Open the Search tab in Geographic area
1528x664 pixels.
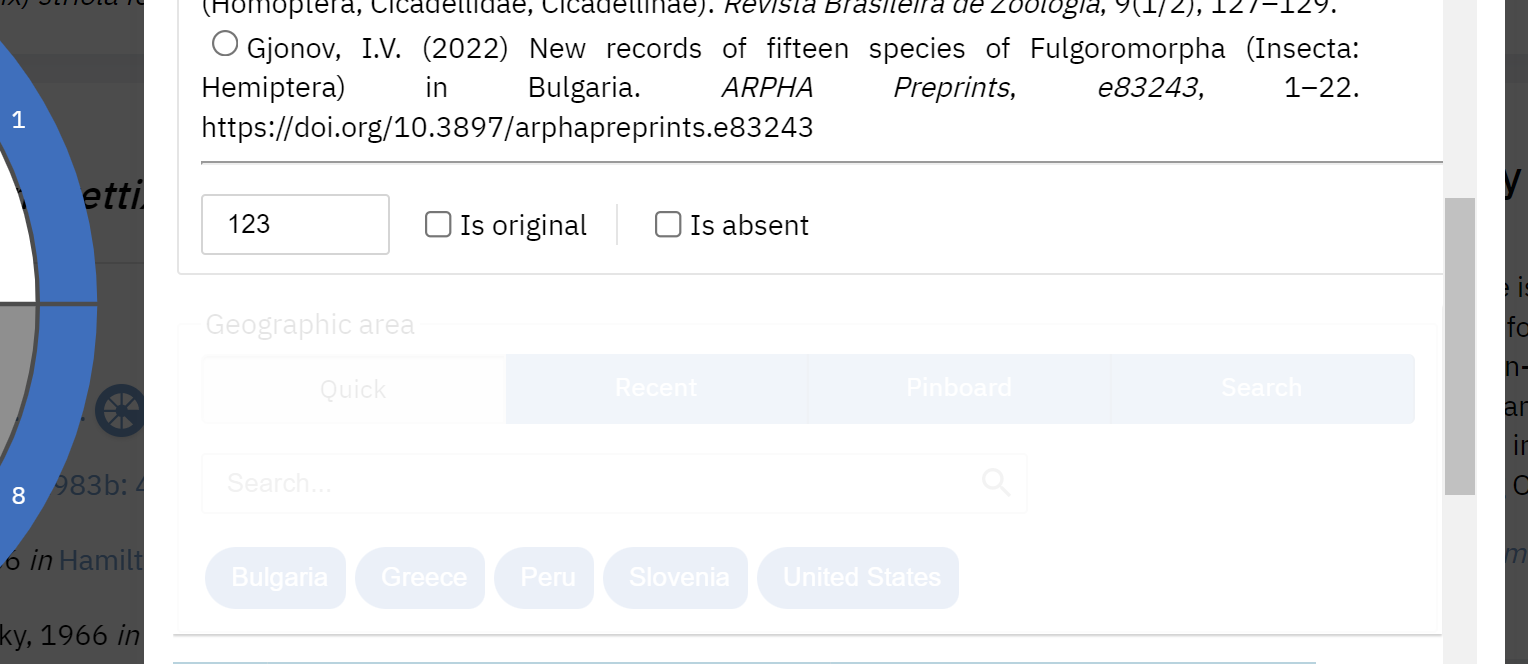(1261, 388)
